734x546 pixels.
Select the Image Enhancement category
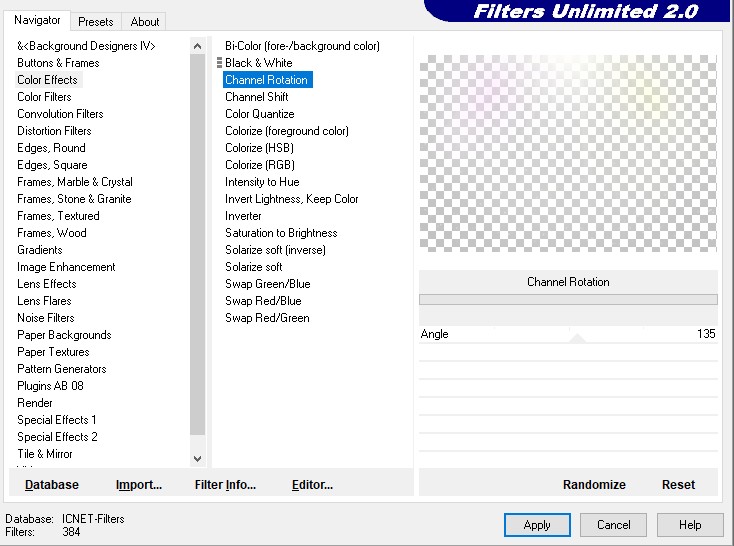point(66,267)
